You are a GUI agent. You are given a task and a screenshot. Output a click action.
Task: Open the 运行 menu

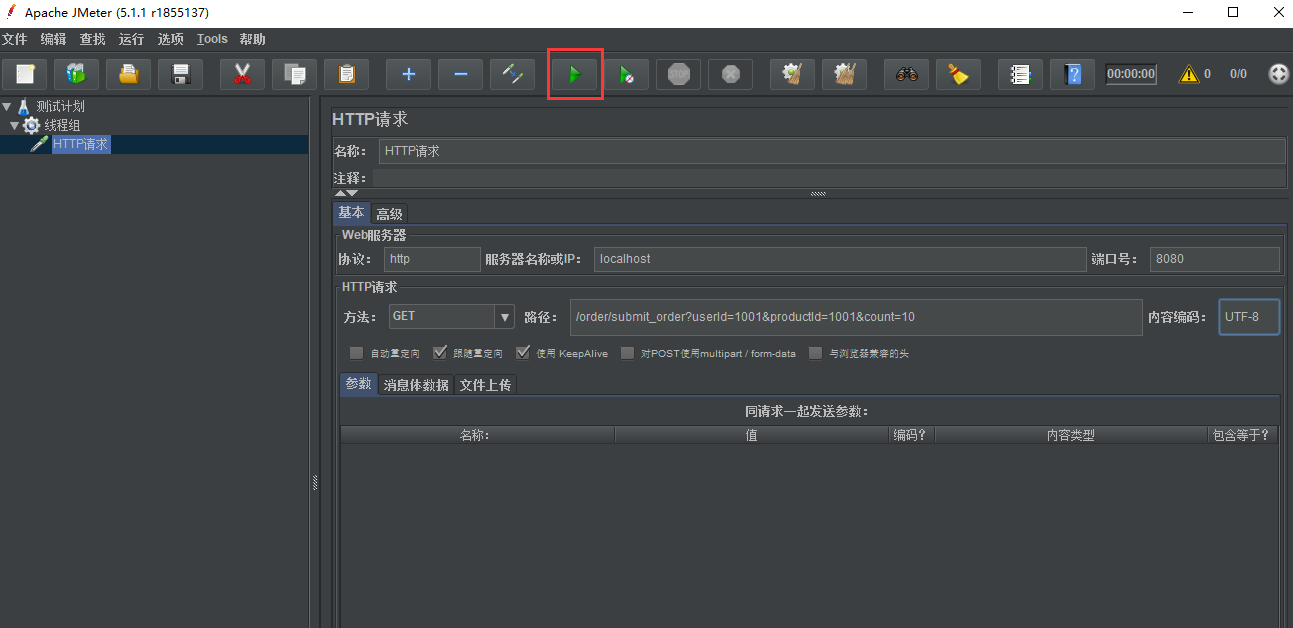pyautogui.click(x=131, y=39)
